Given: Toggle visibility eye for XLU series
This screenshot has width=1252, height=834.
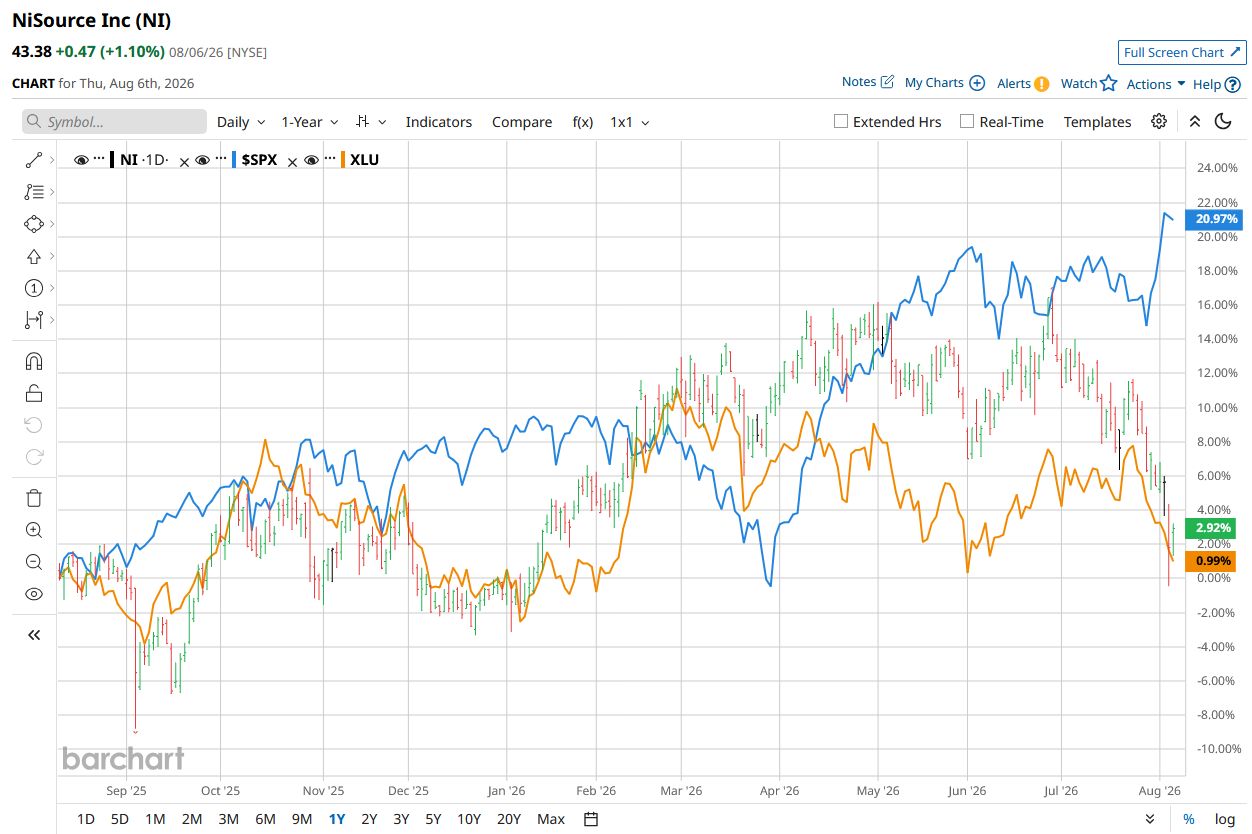Looking at the screenshot, I should pos(312,160).
